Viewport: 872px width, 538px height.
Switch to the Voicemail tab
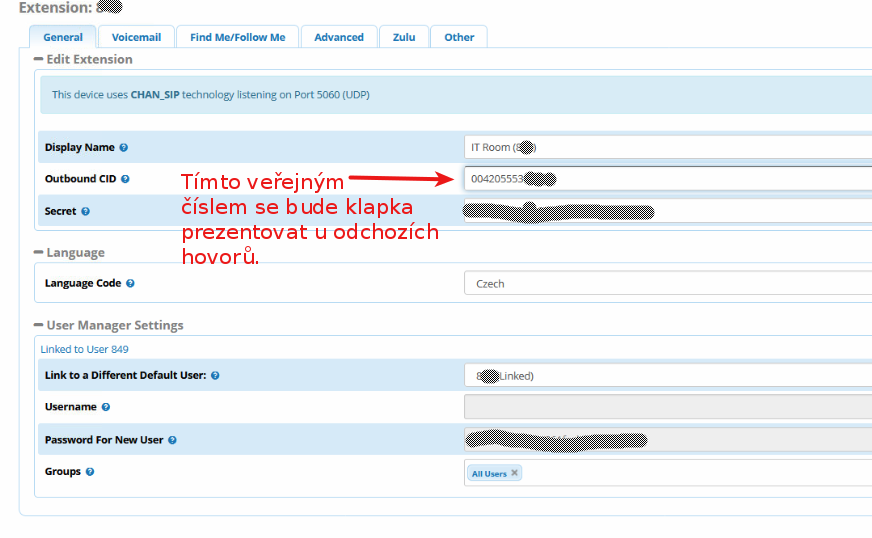pos(136,37)
